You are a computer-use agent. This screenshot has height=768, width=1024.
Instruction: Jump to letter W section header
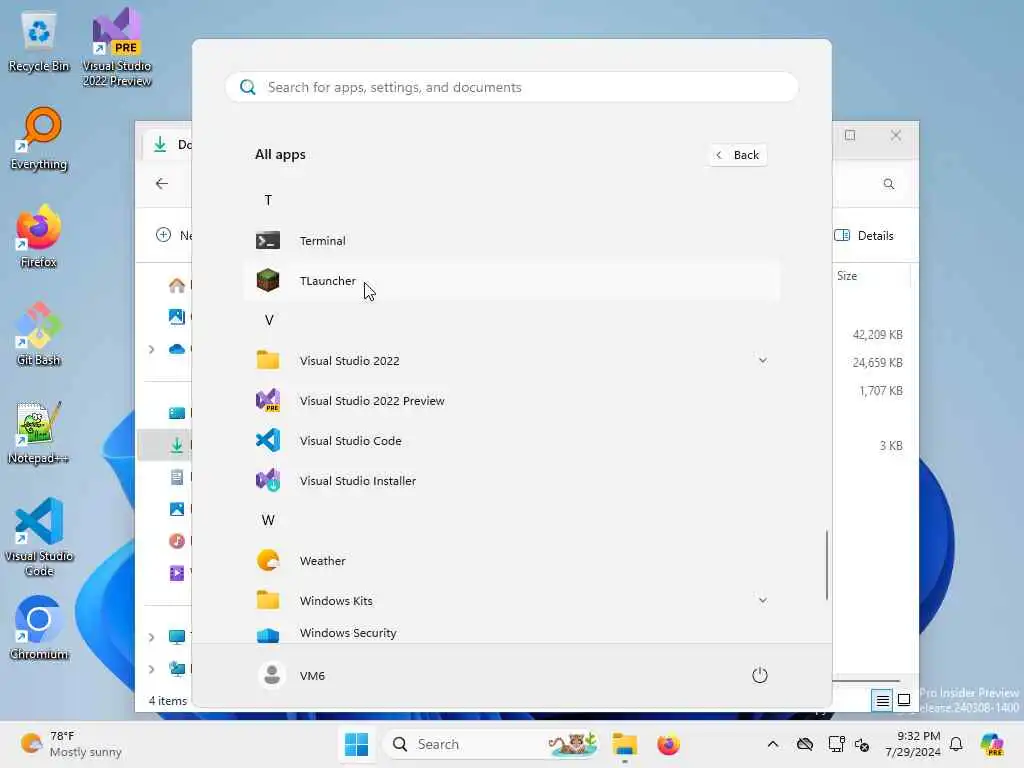(x=268, y=520)
